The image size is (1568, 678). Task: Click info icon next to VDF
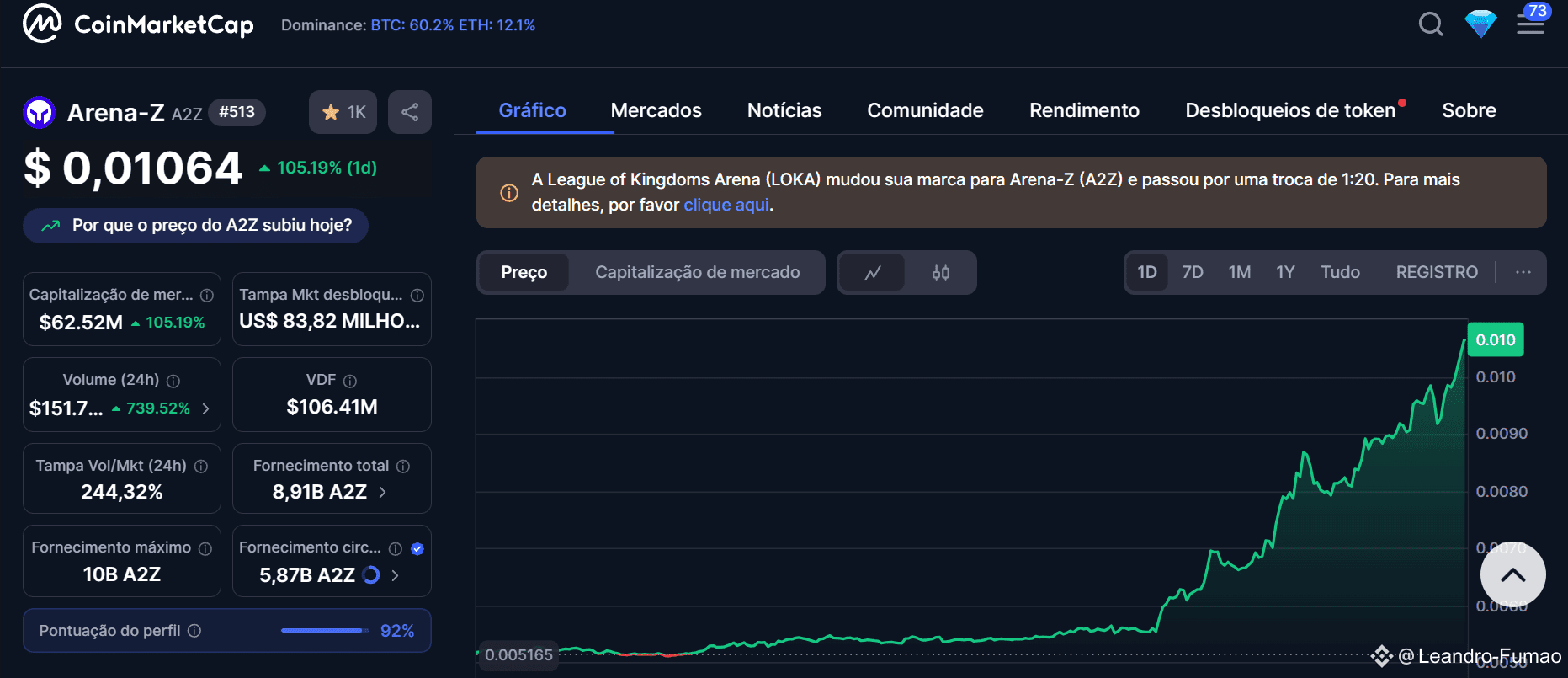pyautogui.click(x=350, y=381)
